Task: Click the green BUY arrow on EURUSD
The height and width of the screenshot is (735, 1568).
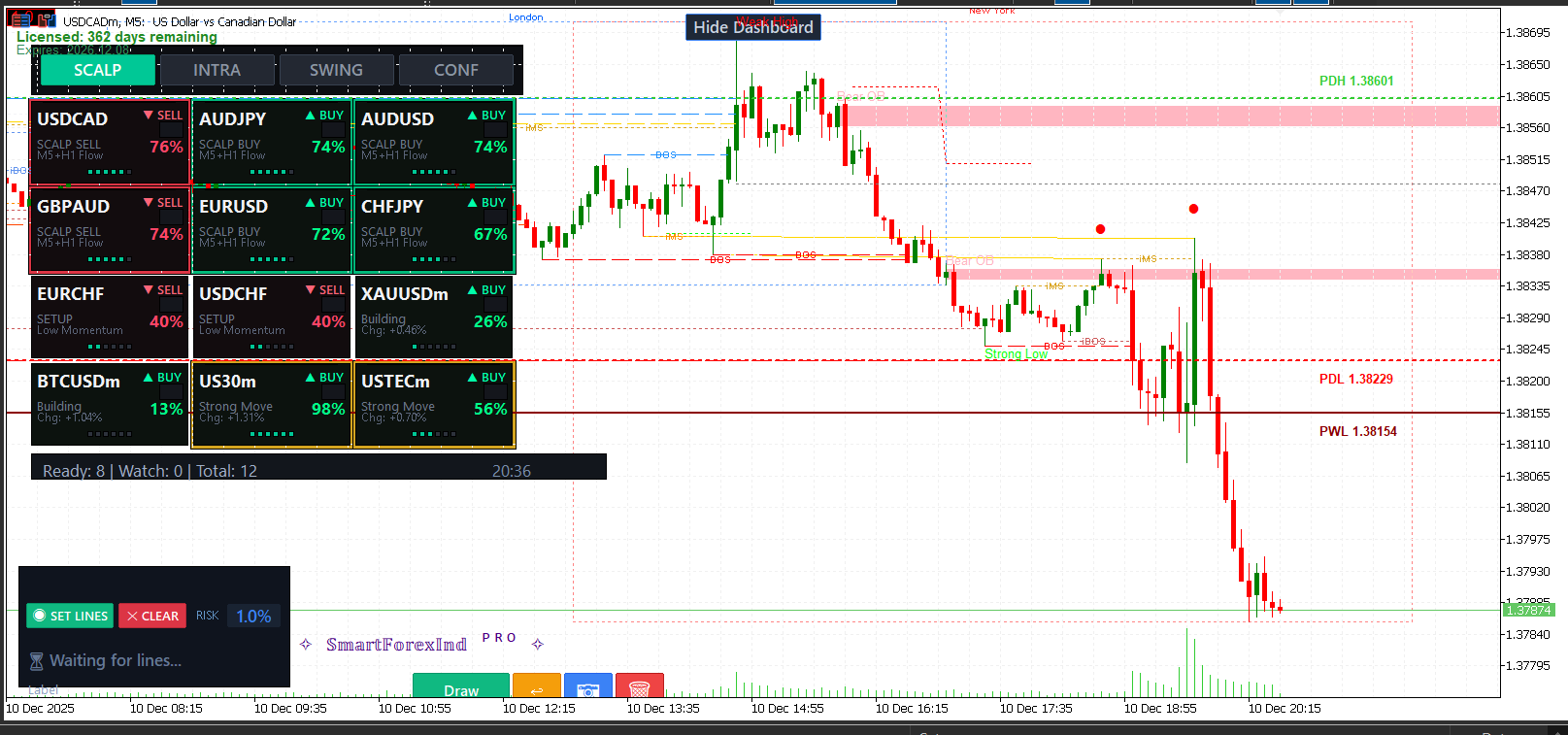Action: [311, 202]
